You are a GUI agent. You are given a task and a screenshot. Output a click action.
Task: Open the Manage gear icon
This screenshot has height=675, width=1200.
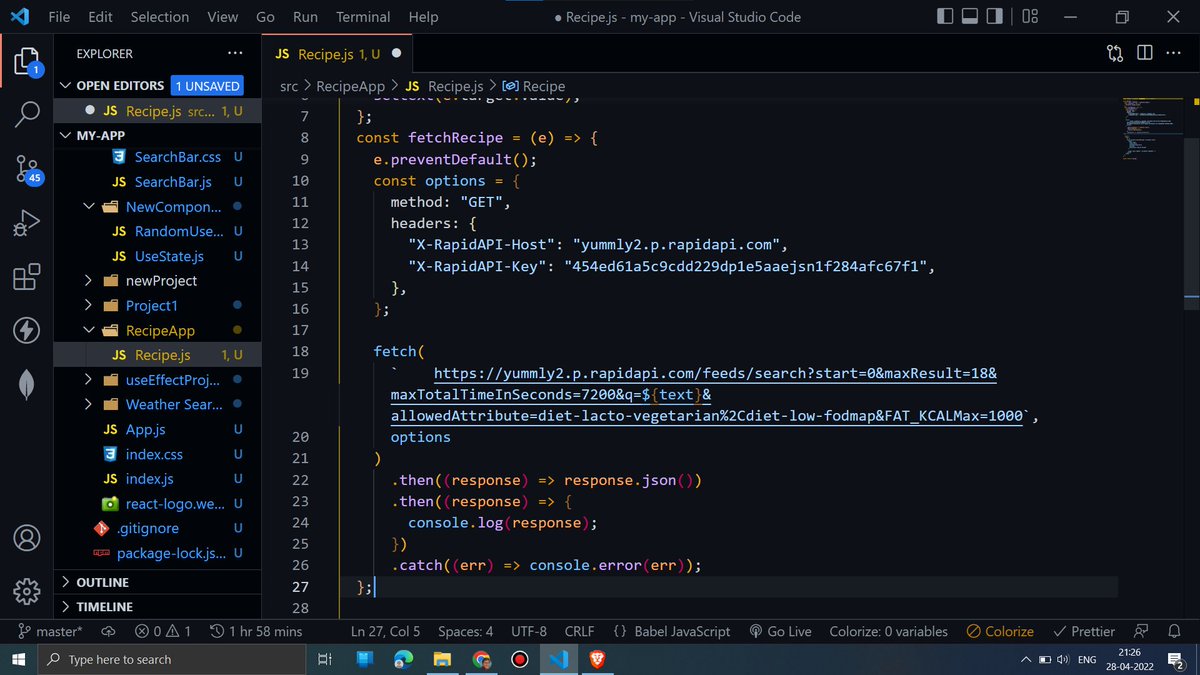27,591
